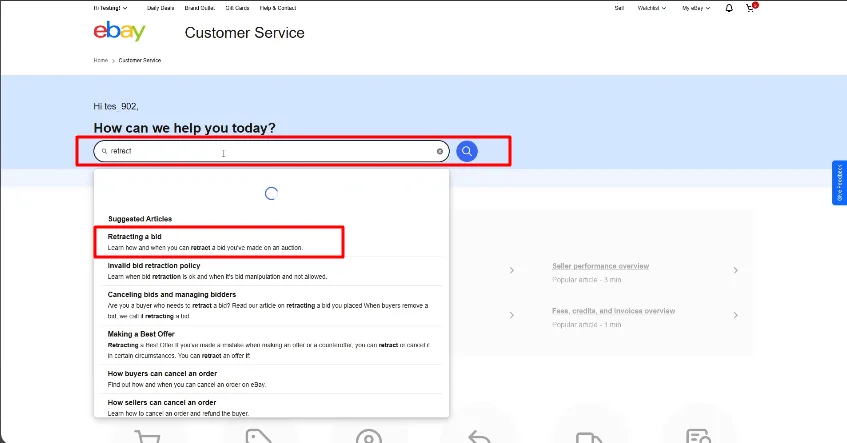Image resolution: width=847 pixels, height=443 pixels.
Task: Click the chevron next to Seller performance overview
Action: point(735,270)
